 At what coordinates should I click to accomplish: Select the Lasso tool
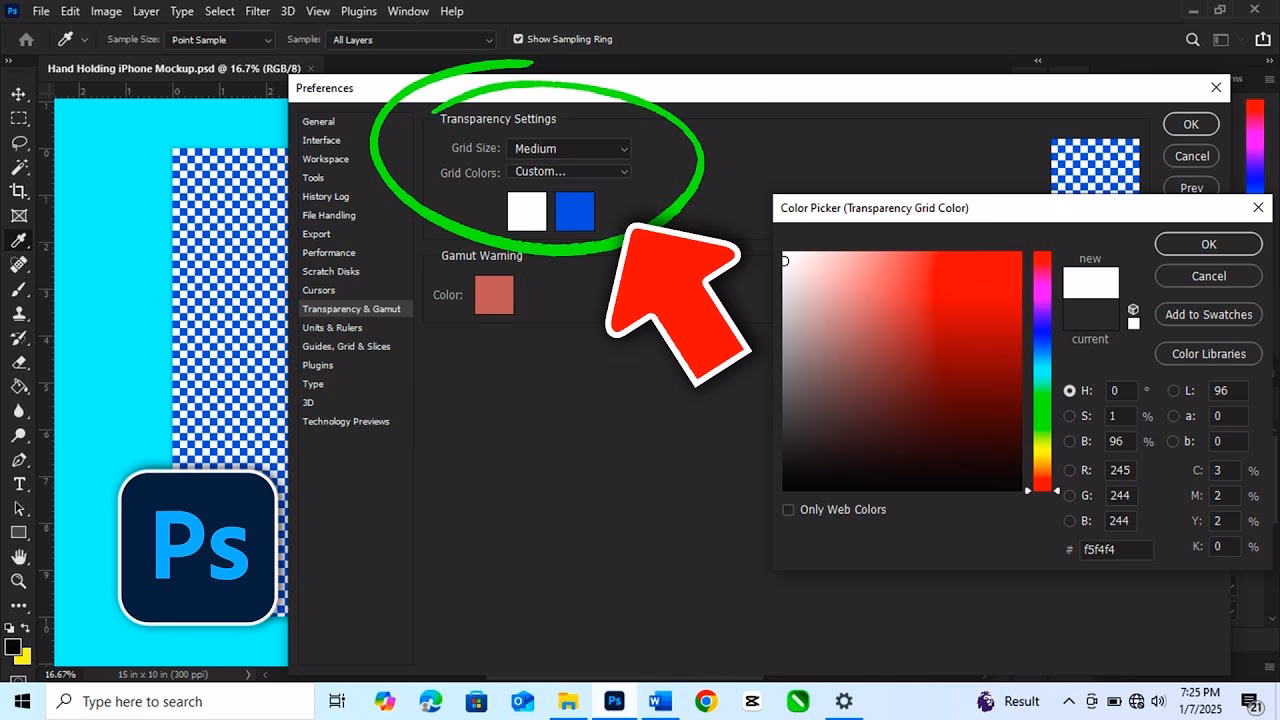point(18,143)
